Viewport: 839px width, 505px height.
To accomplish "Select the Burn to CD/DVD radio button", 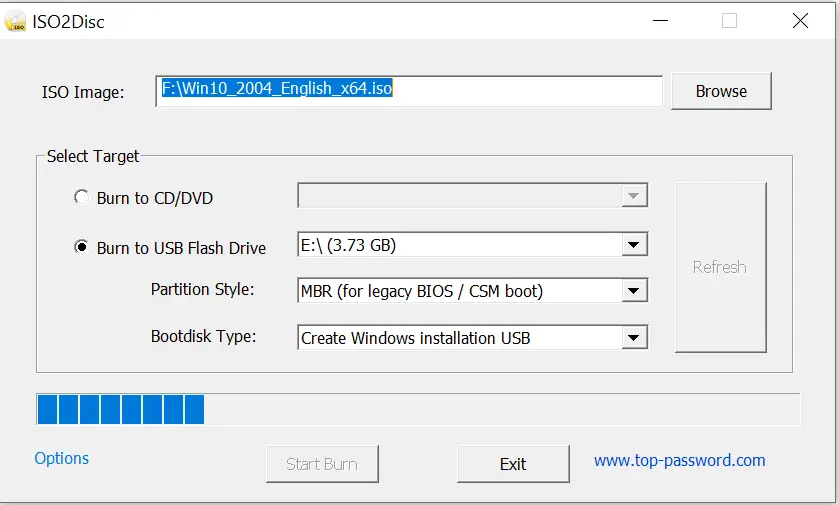I will pos(81,197).
